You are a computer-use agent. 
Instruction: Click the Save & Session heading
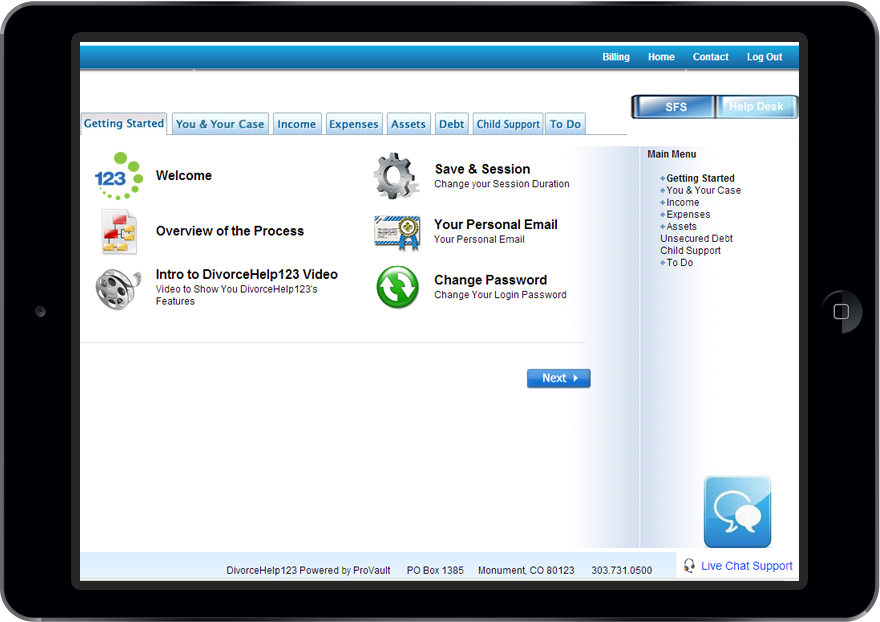[482, 169]
